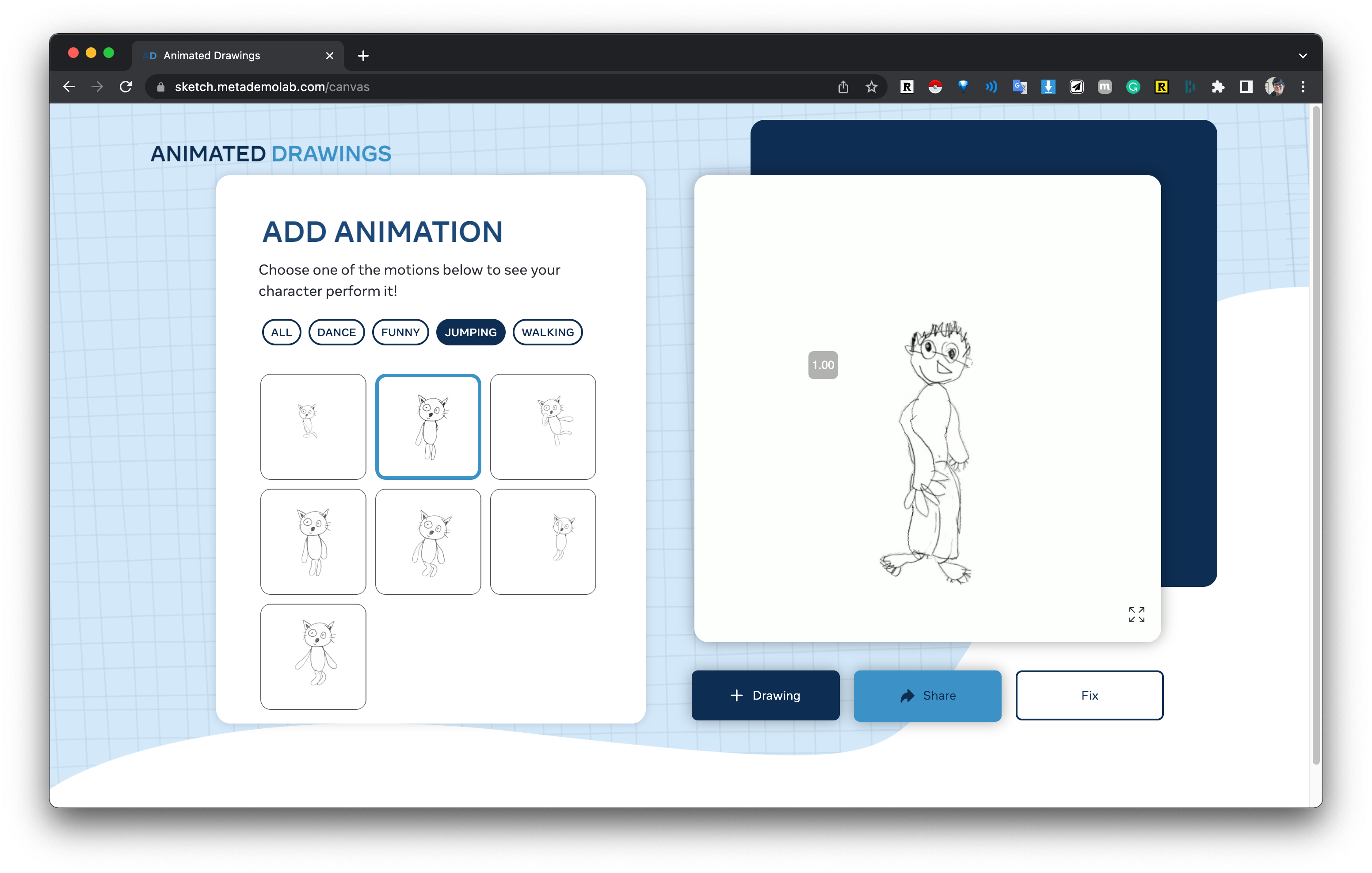The width and height of the screenshot is (1372, 873).
Task: Click the Google Translate extension icon
Action: [x=1020, y=87]
